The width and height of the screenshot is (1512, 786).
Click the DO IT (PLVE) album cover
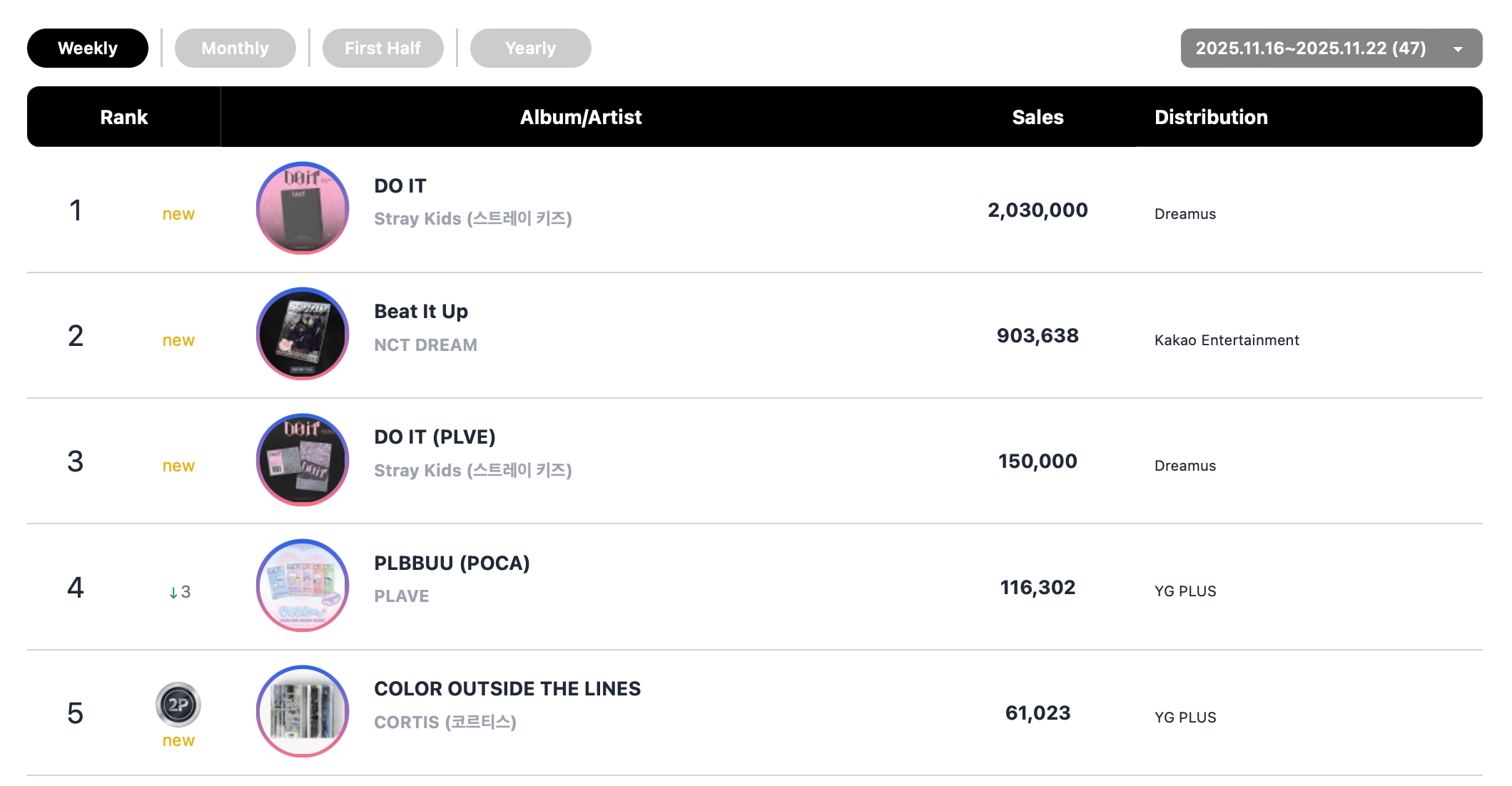(303, 460)
